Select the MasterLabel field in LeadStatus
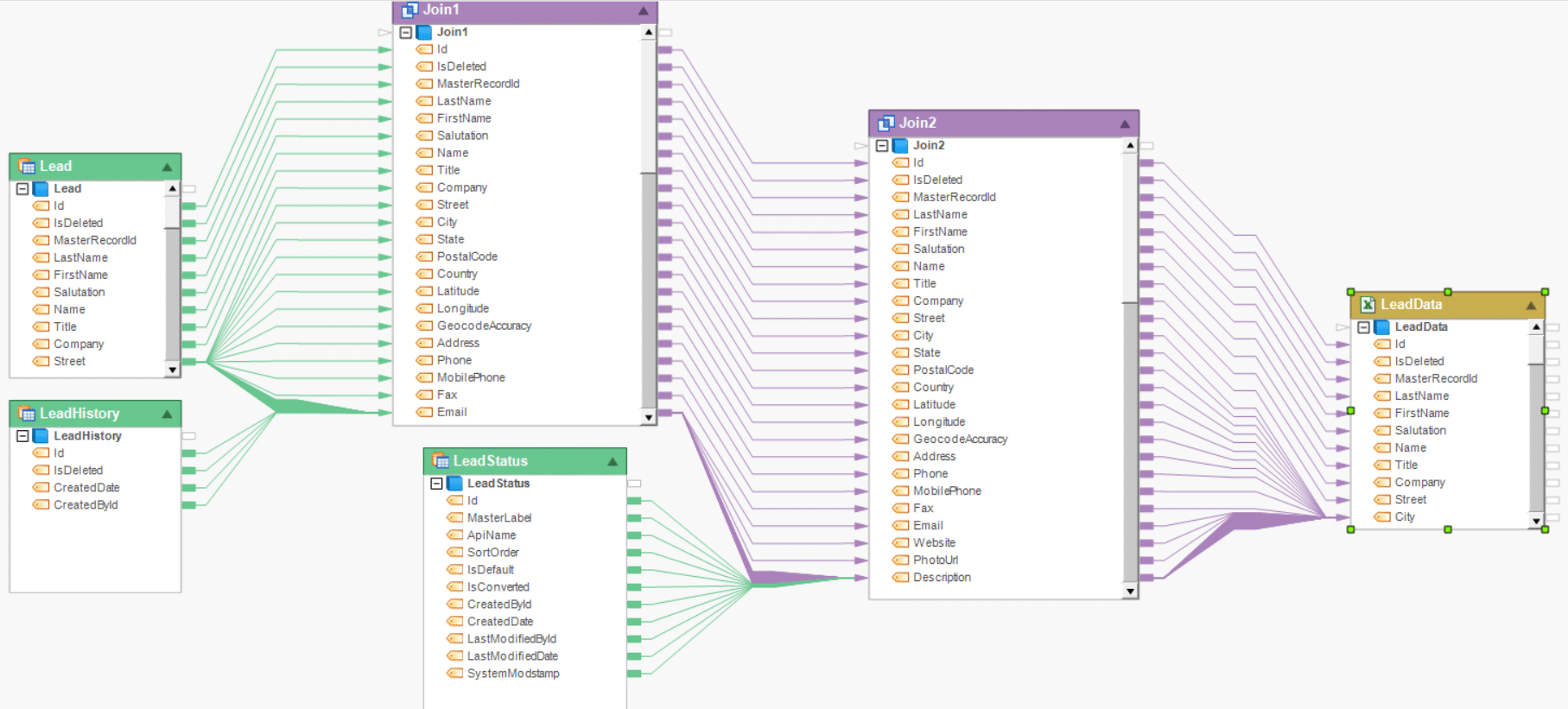 coord(498,518)
